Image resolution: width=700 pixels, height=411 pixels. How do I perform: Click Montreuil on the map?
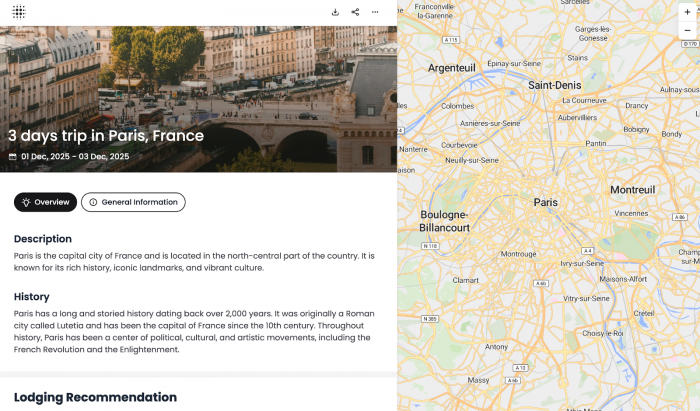tap(632, 189)
